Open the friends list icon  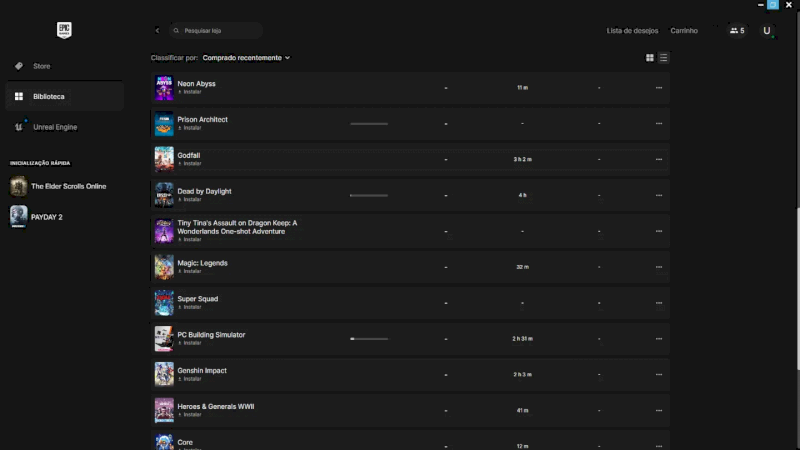737,31
